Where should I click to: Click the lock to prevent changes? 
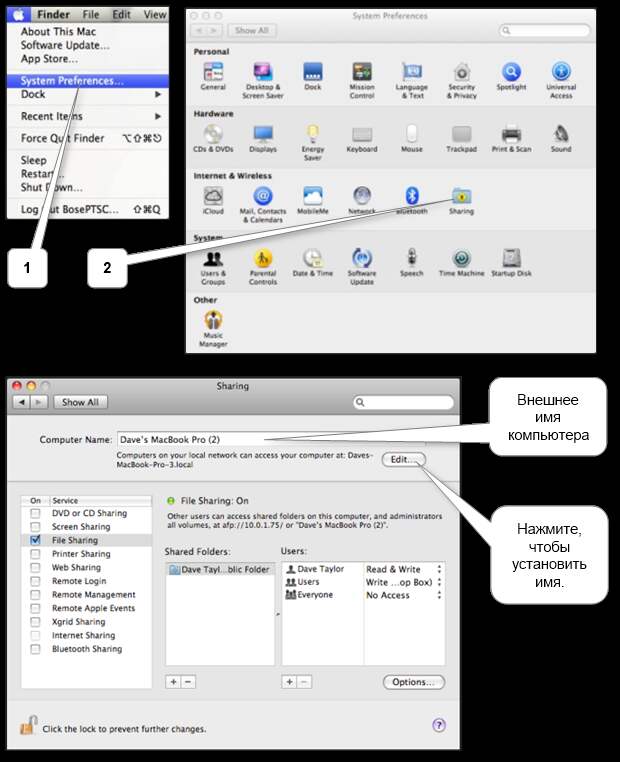click(28, 726)
